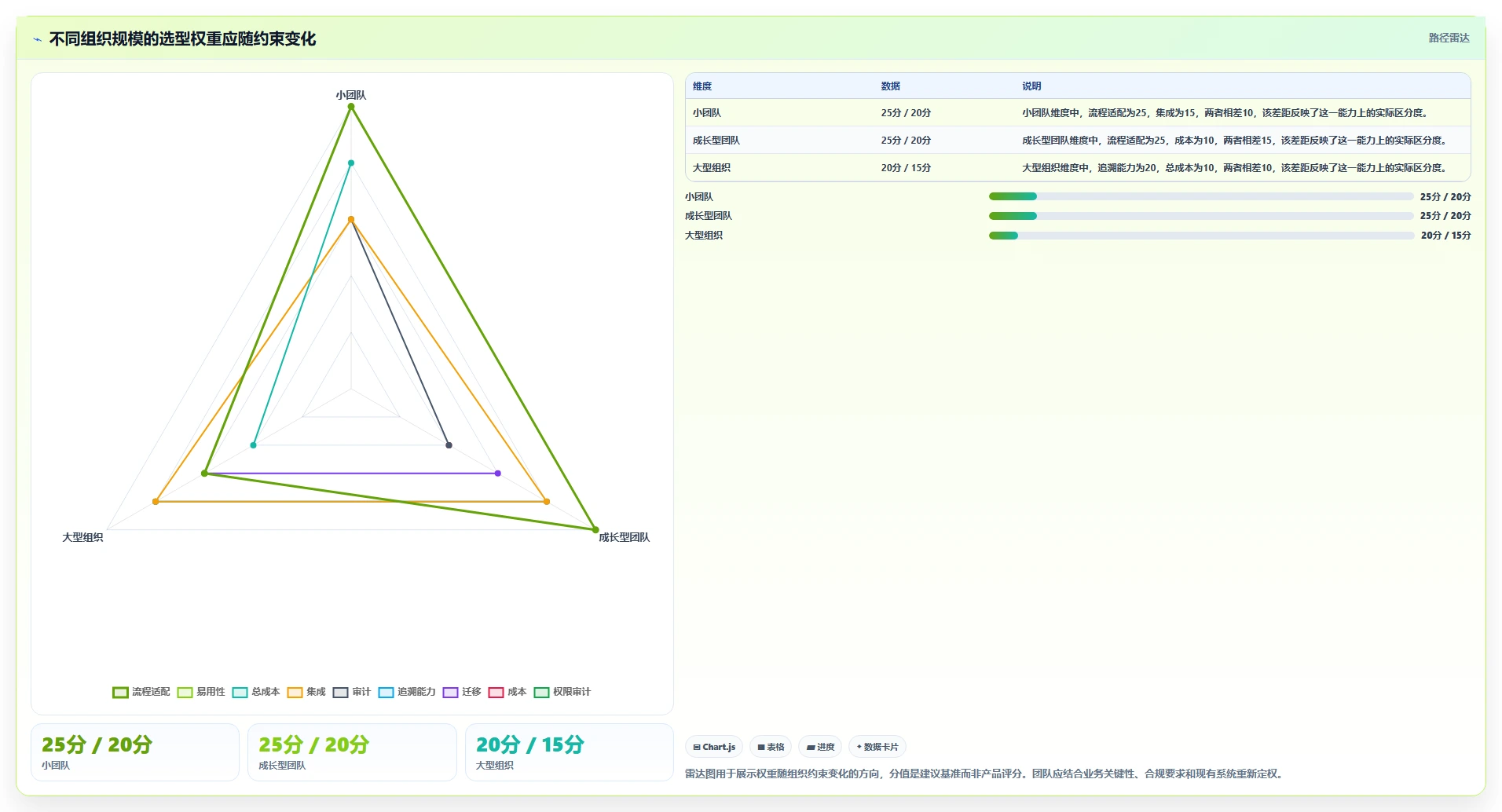This screenshot has height=812, width=1502.
Task: Toggle the 流程适配 dataset in the legend
Action: [141, 692]
